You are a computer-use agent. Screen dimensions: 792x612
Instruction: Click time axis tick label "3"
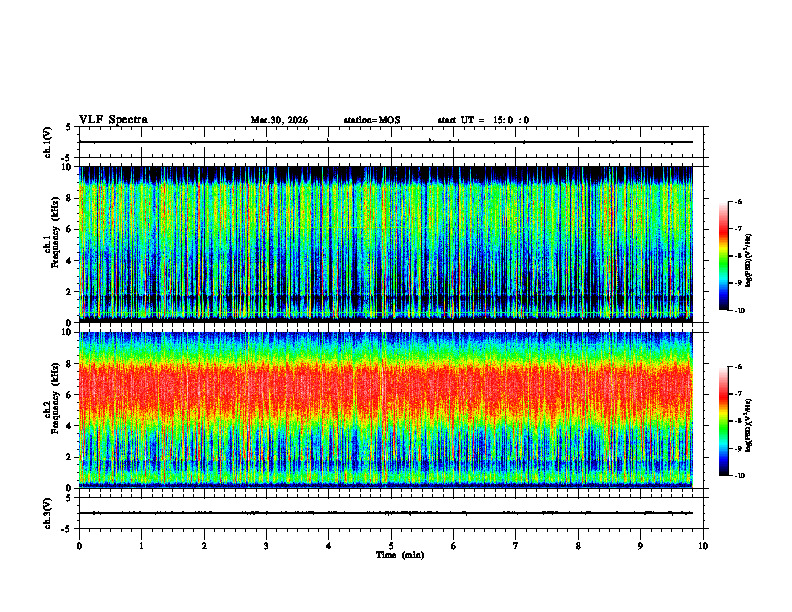point(266,546)
